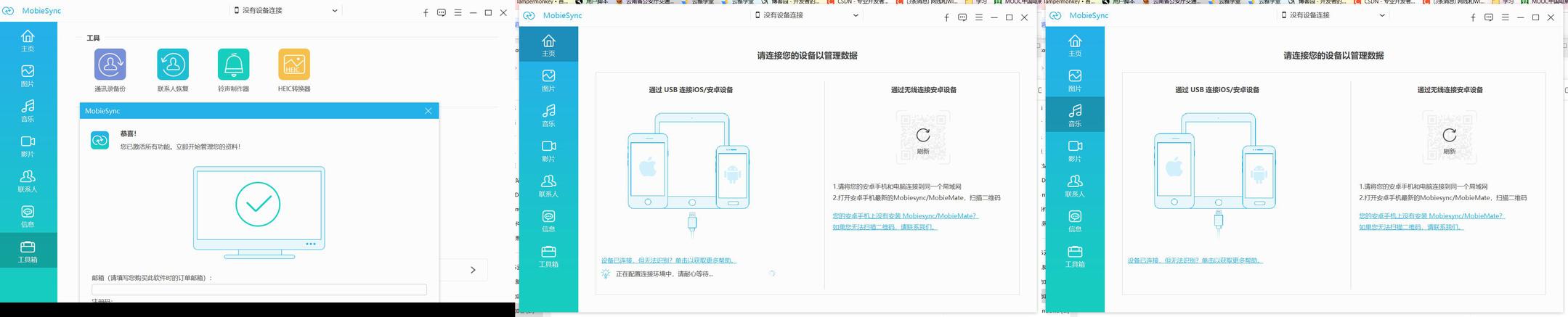
Task: Click the QR code placeholder in middle window
Action: (x=923, y=137)
